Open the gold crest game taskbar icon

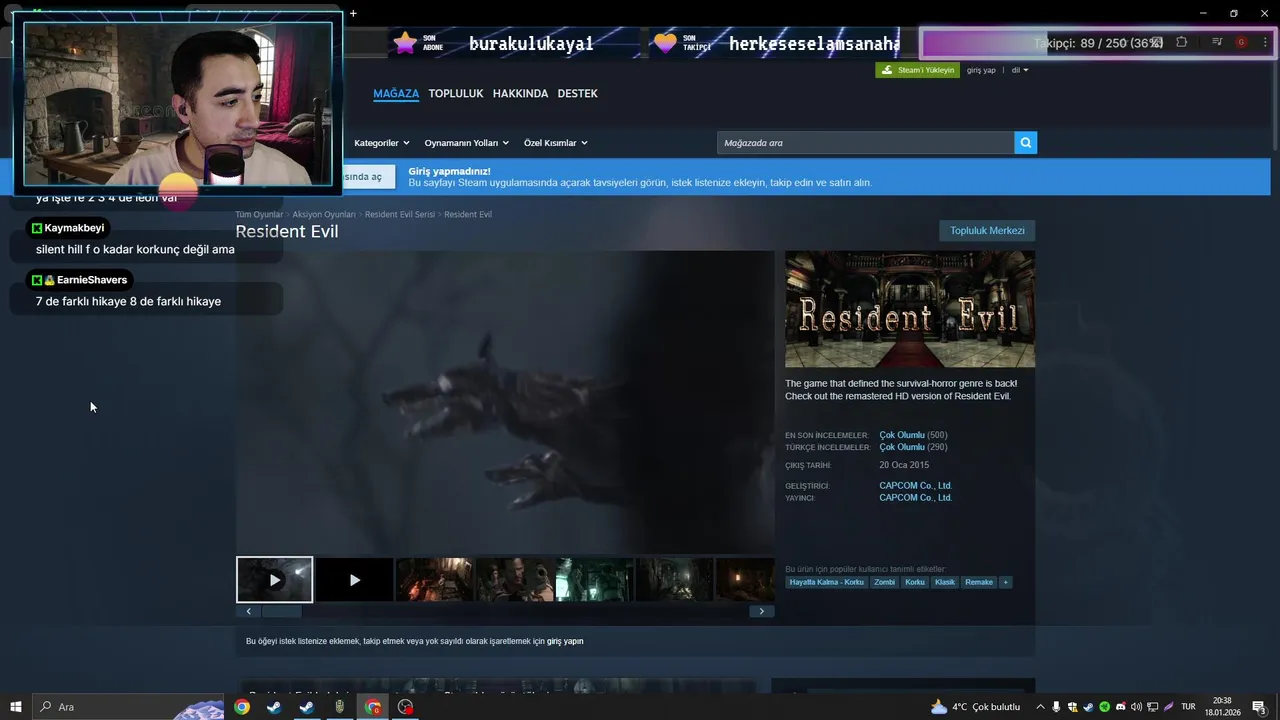pyautogui.click(x=340, y=707)
